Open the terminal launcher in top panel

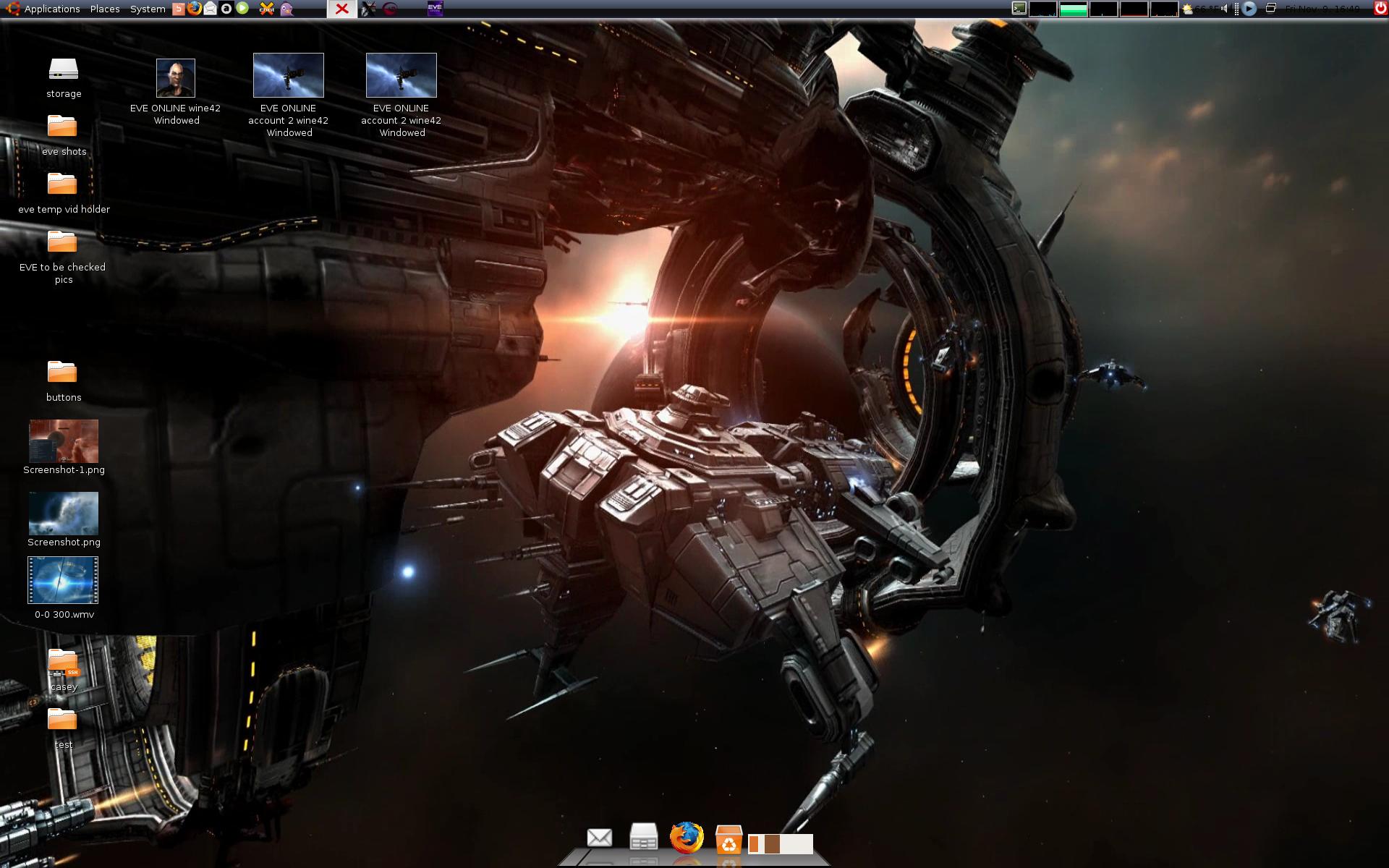point(1019,9)
